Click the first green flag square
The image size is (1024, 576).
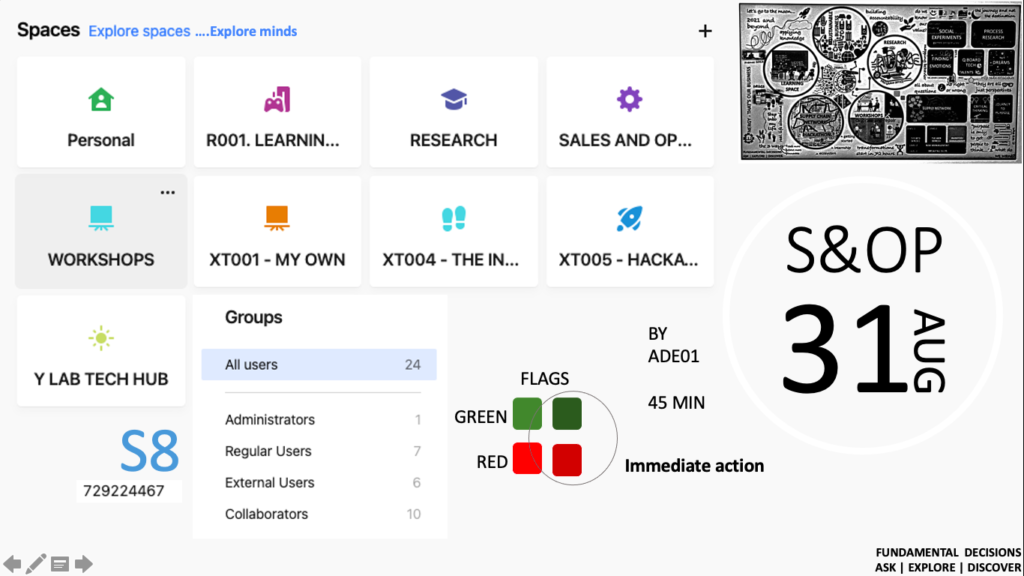pos(527,413)
